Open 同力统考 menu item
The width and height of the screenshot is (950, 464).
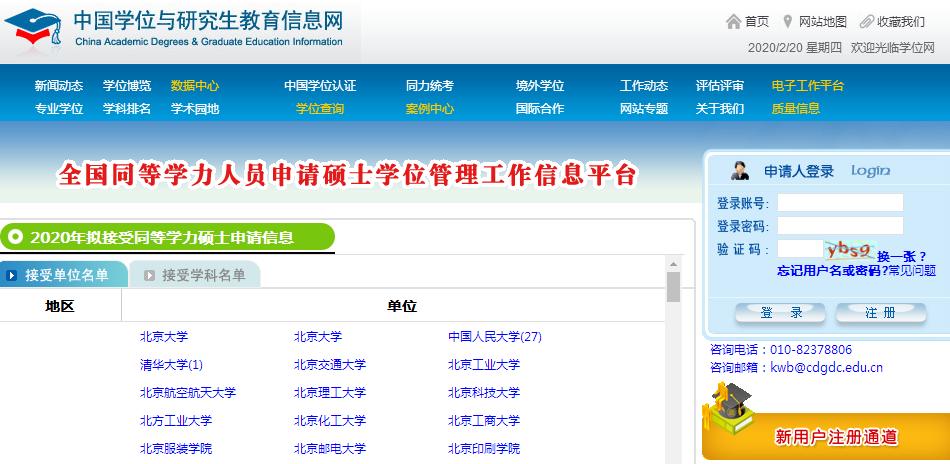pos(430,86)
